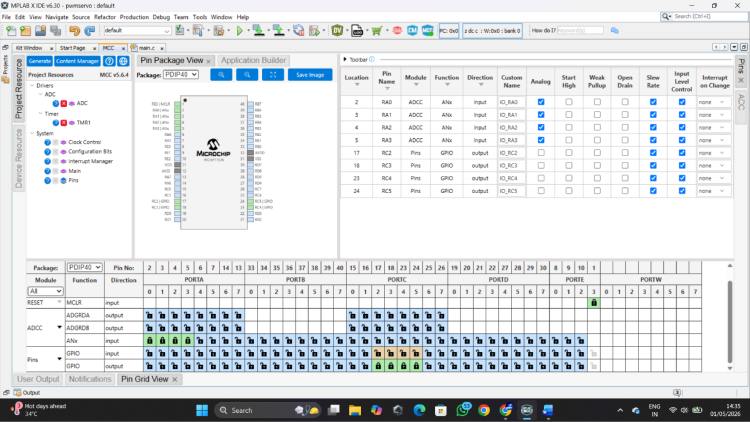750x422 pixels.
Task: Click the fit-to-screen expand button
Action: pos(273,75)
